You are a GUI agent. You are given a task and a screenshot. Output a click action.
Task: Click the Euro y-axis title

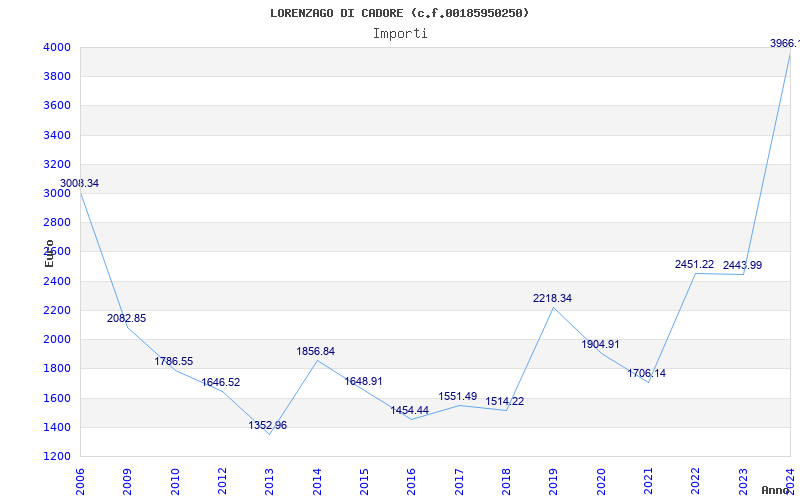49,253
